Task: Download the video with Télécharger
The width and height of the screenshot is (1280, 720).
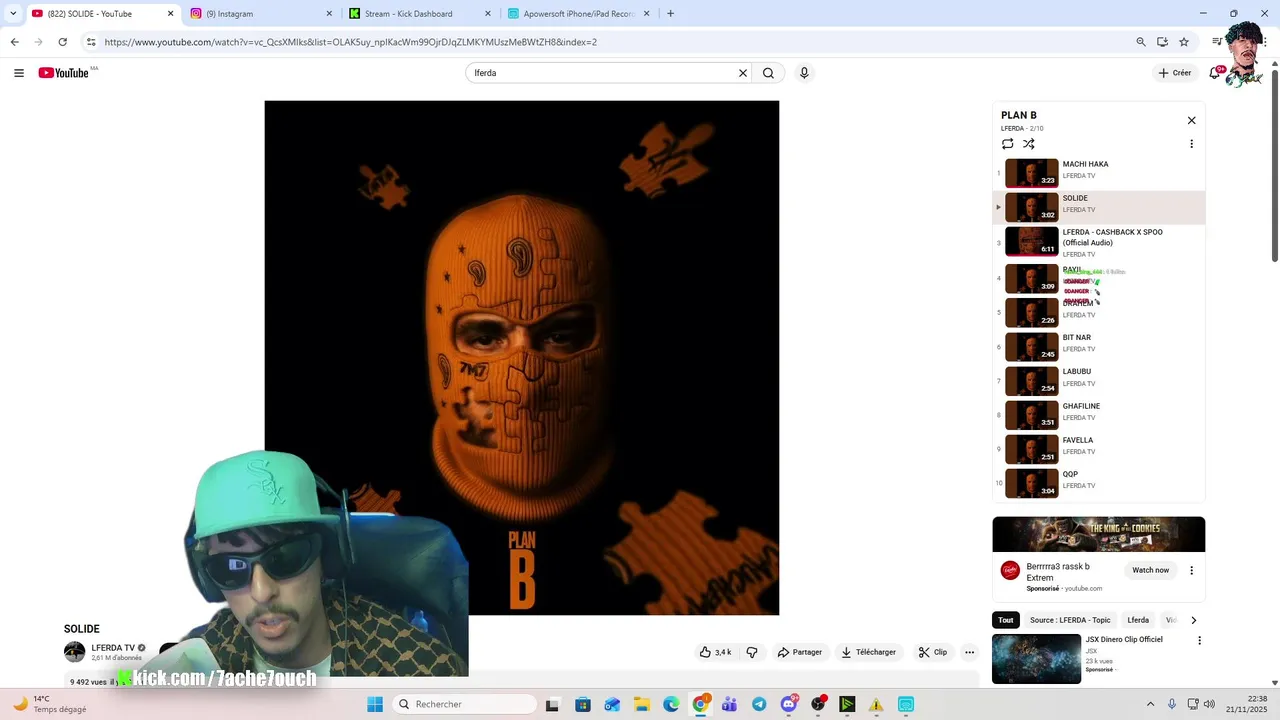Action: (868, 652)
